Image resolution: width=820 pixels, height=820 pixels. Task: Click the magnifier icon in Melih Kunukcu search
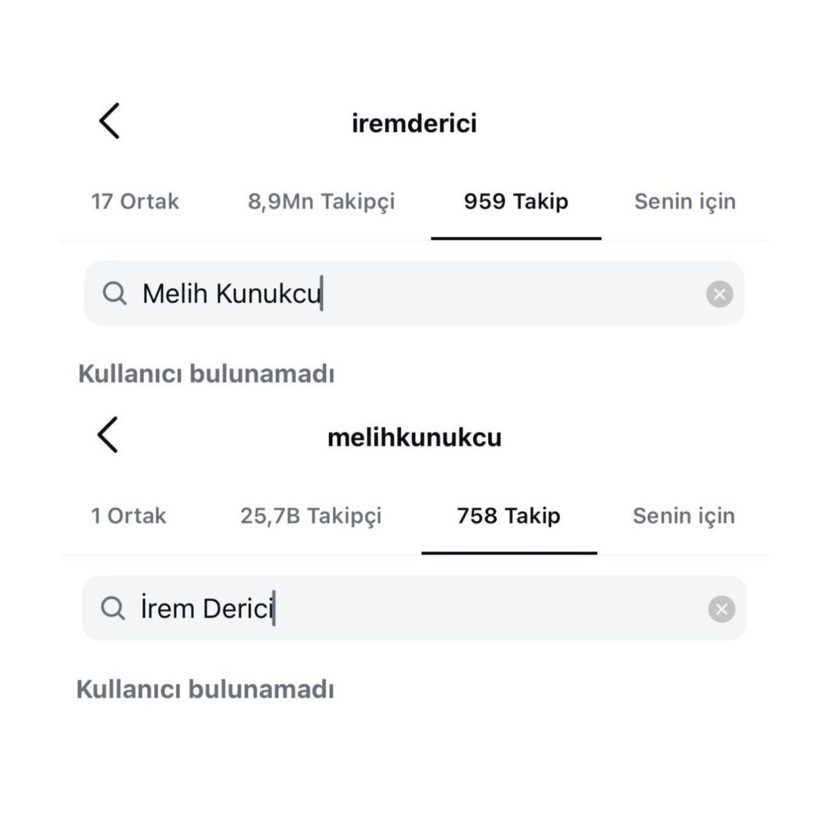[x=115, y=293]
